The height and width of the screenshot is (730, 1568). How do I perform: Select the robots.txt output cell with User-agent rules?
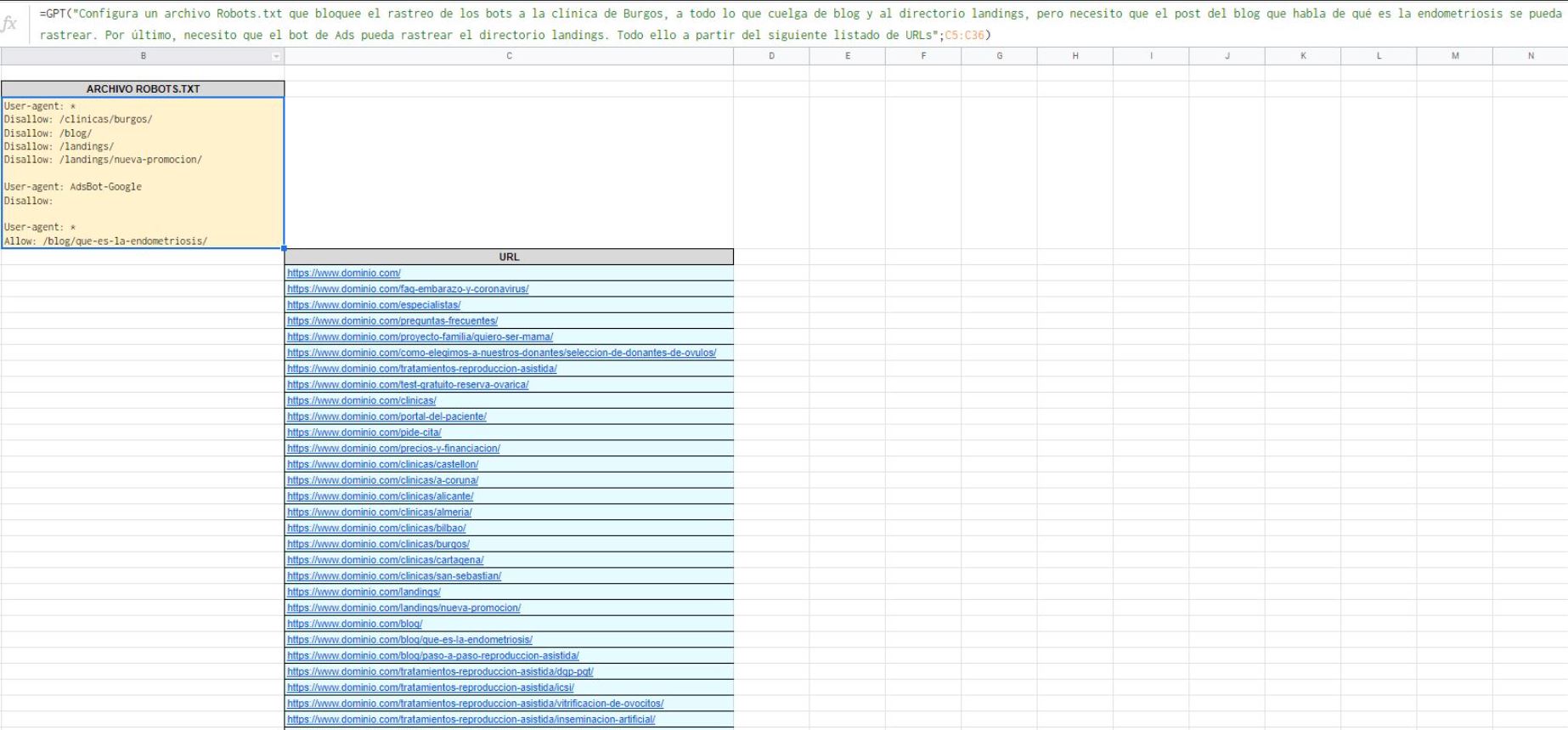pos(143,173)
